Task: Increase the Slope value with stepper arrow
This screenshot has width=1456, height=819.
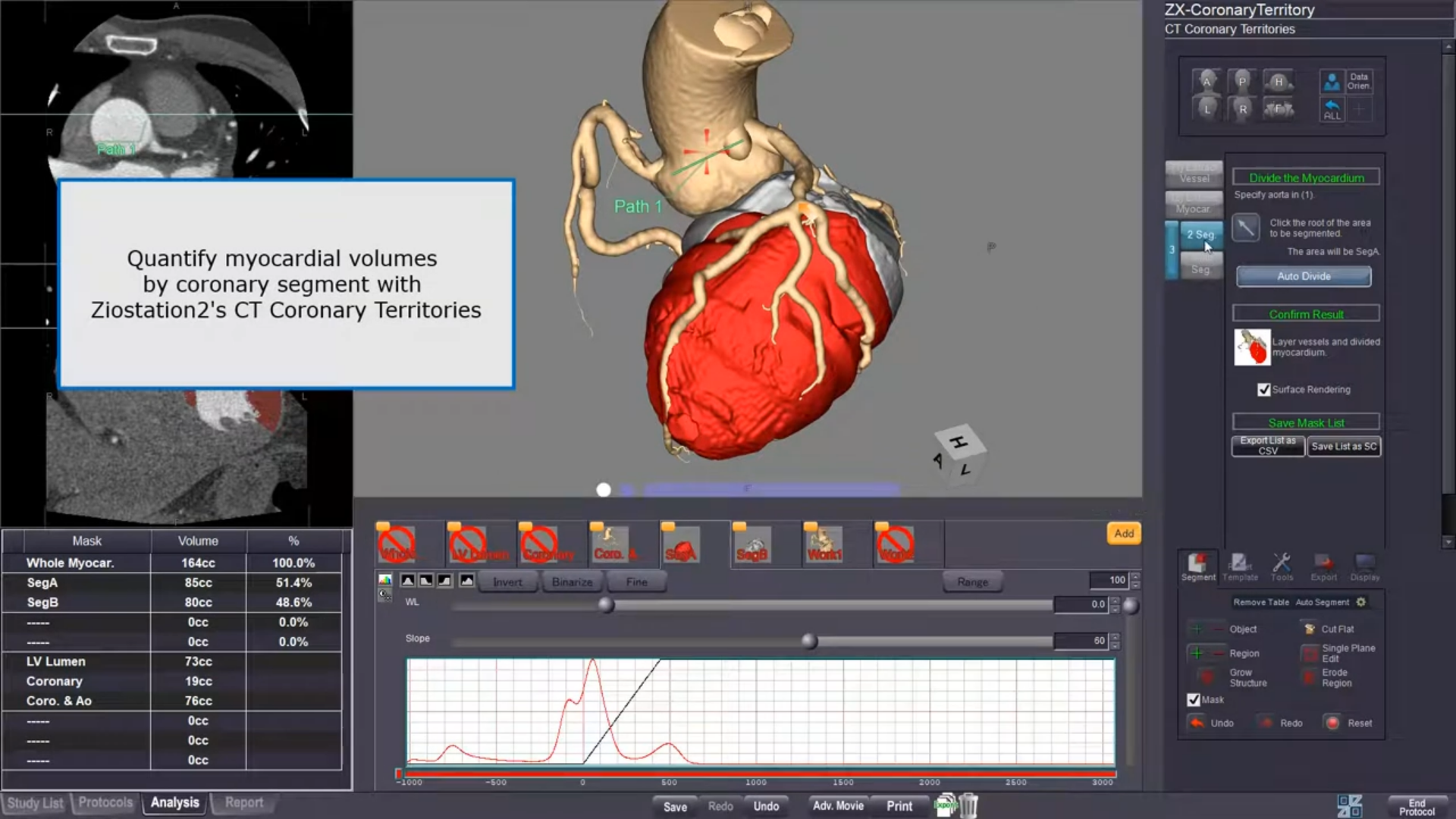Action: [x=1115, y=637]
